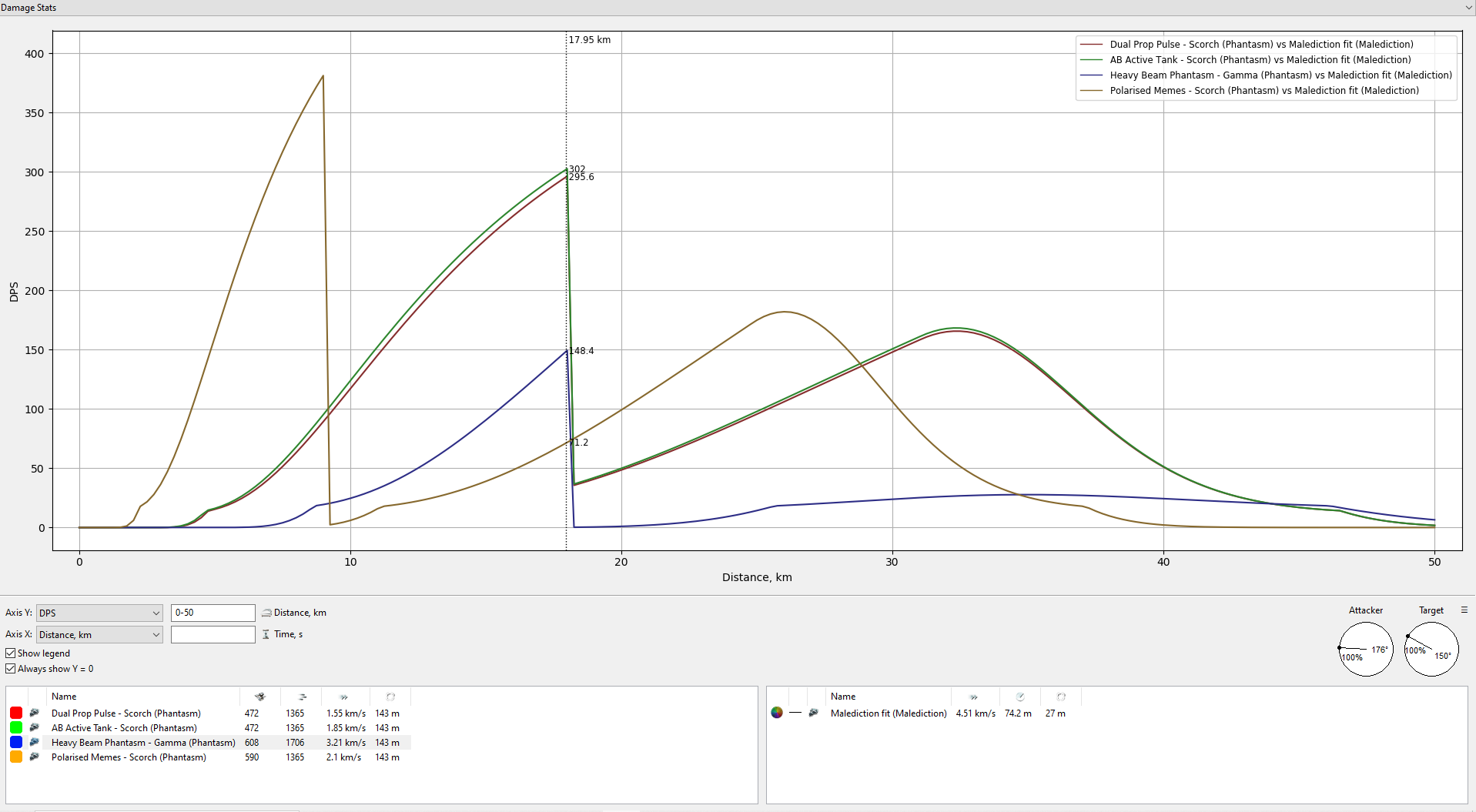Image resolution: width=1476 pixels, height=812 pixels.
Task: Click the line style icon for Malediction fit
Action: click(x=795, y=713)
